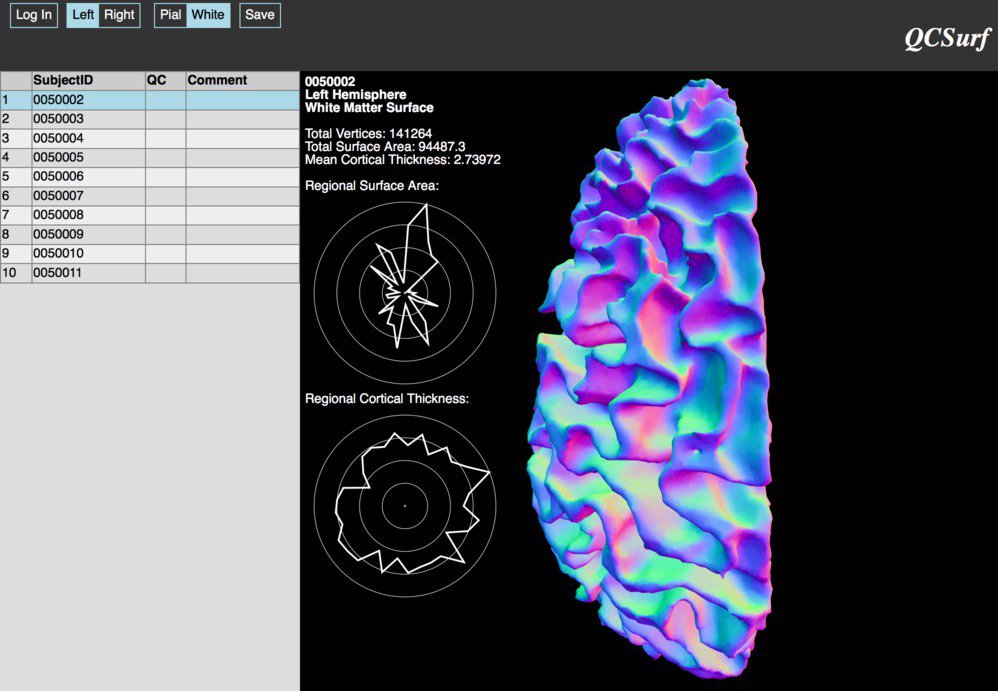Click the QCSurf logo title
This screenshot has height=691, width=998.
tap(946, 38)
